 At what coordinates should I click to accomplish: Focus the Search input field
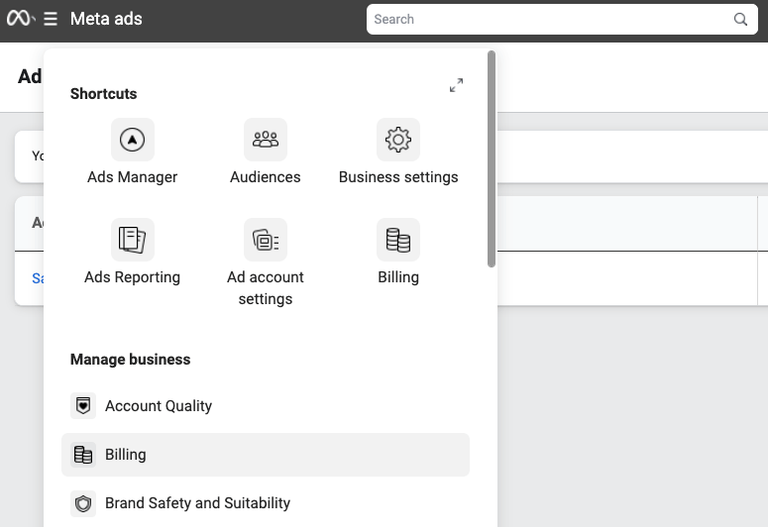(550, 19)
